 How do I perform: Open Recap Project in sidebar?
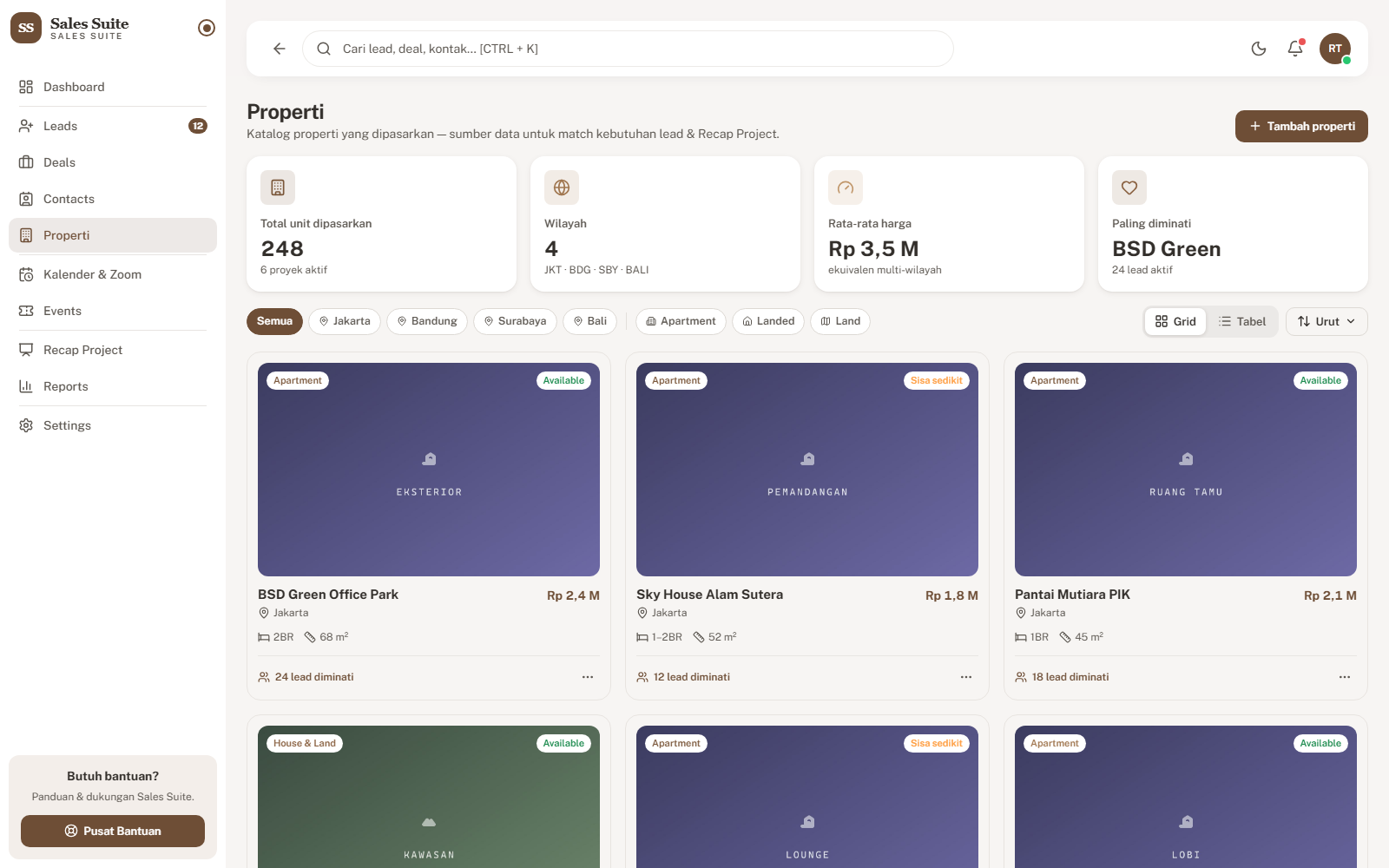coord(113,350)
